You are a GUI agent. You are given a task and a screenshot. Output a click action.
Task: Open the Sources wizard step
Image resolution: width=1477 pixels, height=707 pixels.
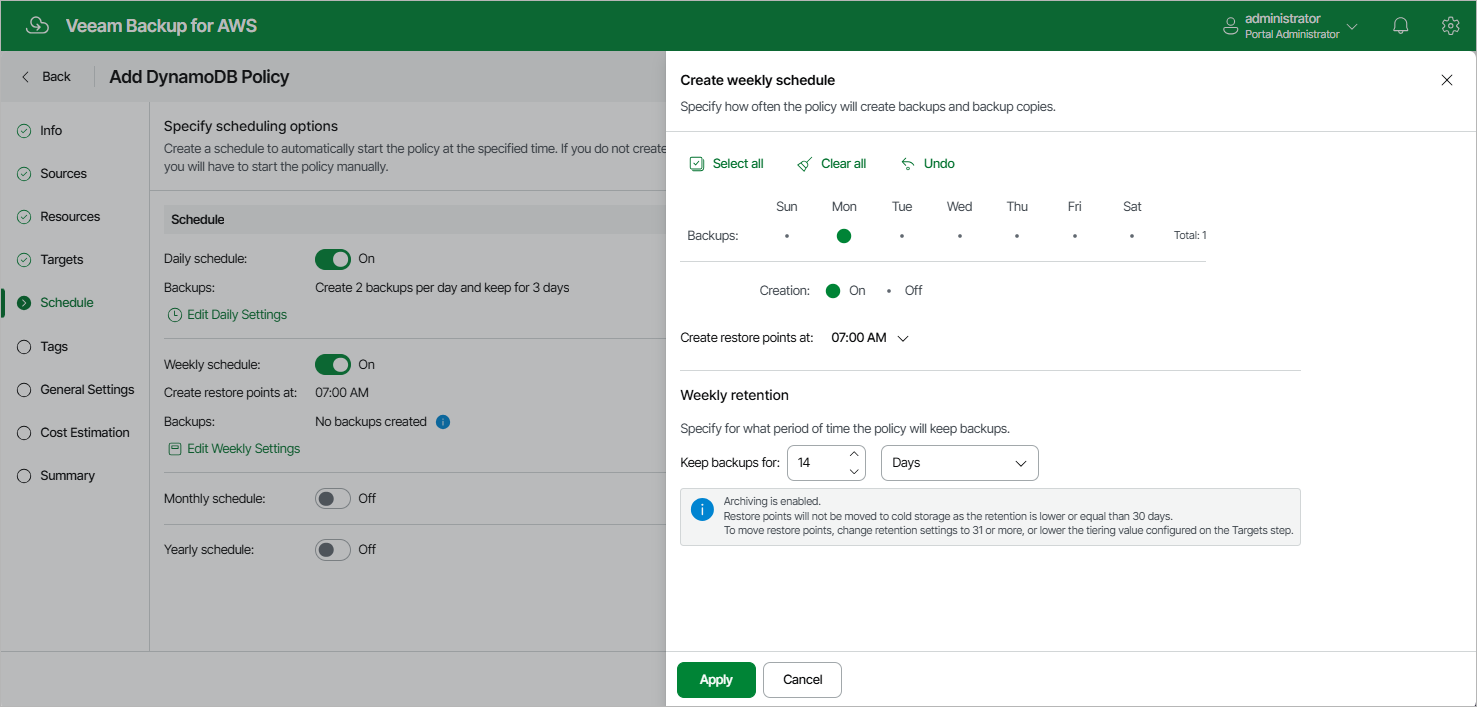pyautogui.click(x=63, y=174)
